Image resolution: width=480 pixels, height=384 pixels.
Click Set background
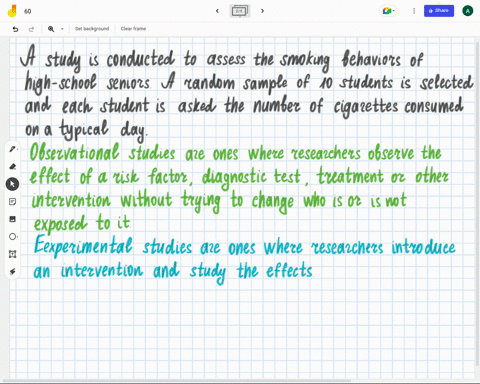pyautogui.click(x=92, y=29)
